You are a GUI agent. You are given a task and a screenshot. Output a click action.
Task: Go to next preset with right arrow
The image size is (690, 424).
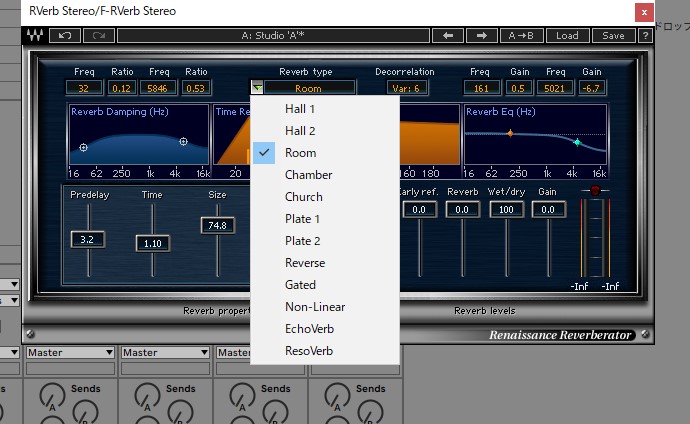(x=481, y=36)
